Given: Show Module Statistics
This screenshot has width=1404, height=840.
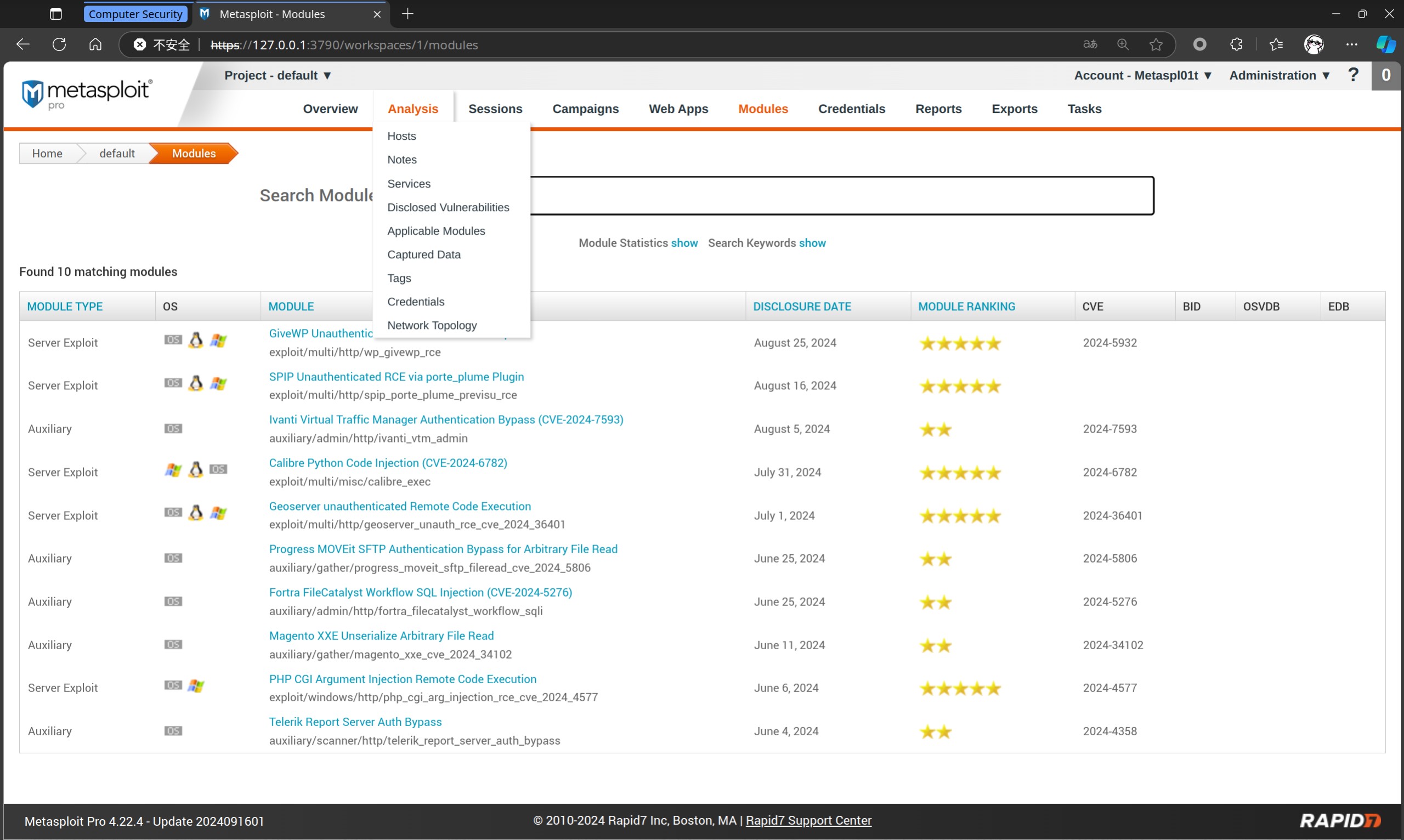Looking at the screenshot, I should (684, 243).
